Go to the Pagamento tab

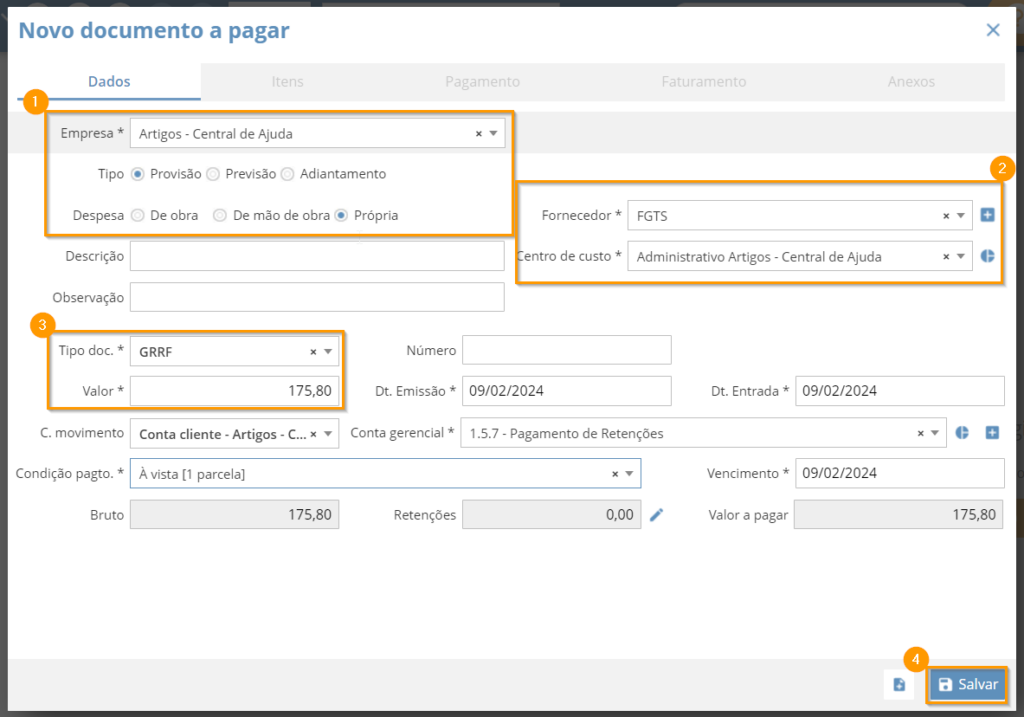[x=483, y=82]
